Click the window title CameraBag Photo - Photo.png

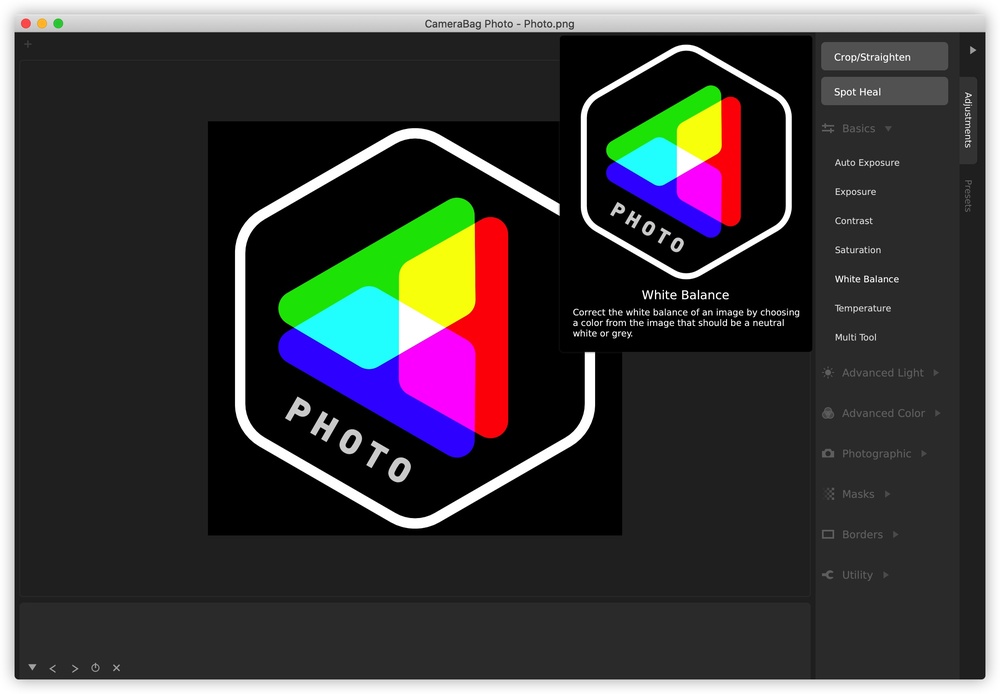(499, 24)
